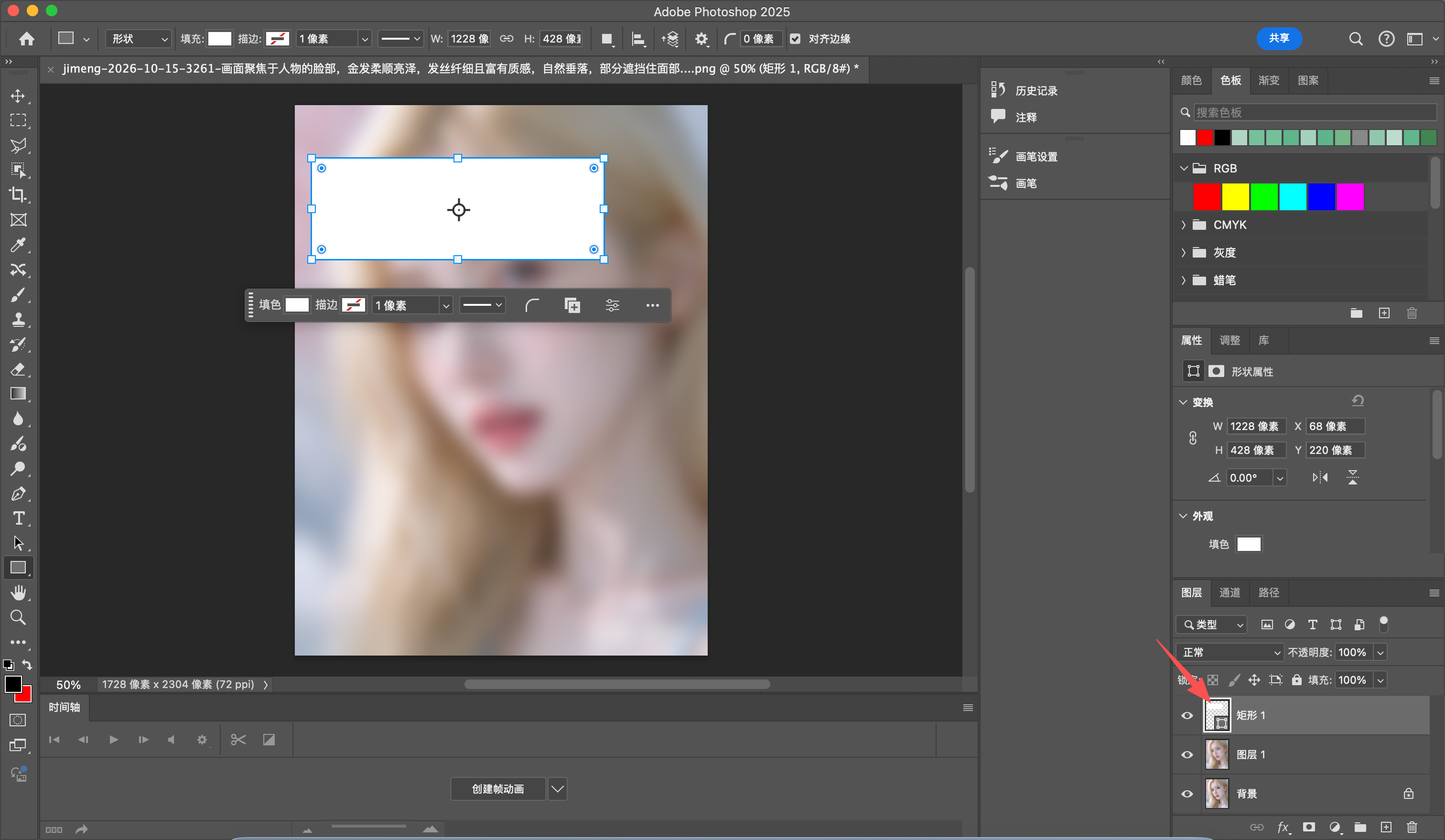Click the 共享 share button
The width and height of the screenshot is (1445, 840).
tap(1279, 38)
